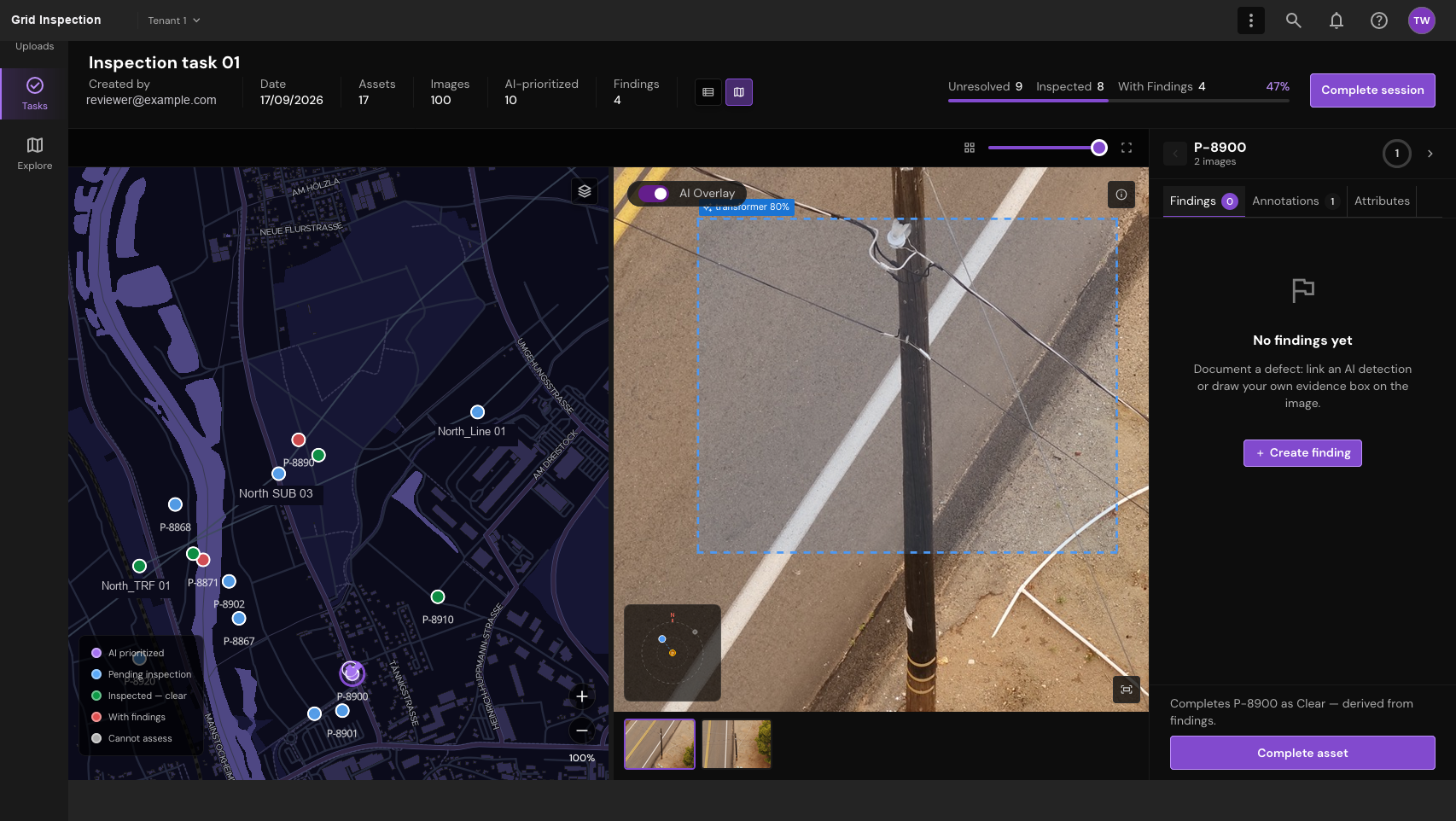
Task: Select the P-8867 map marker
Action: point(239,619)
